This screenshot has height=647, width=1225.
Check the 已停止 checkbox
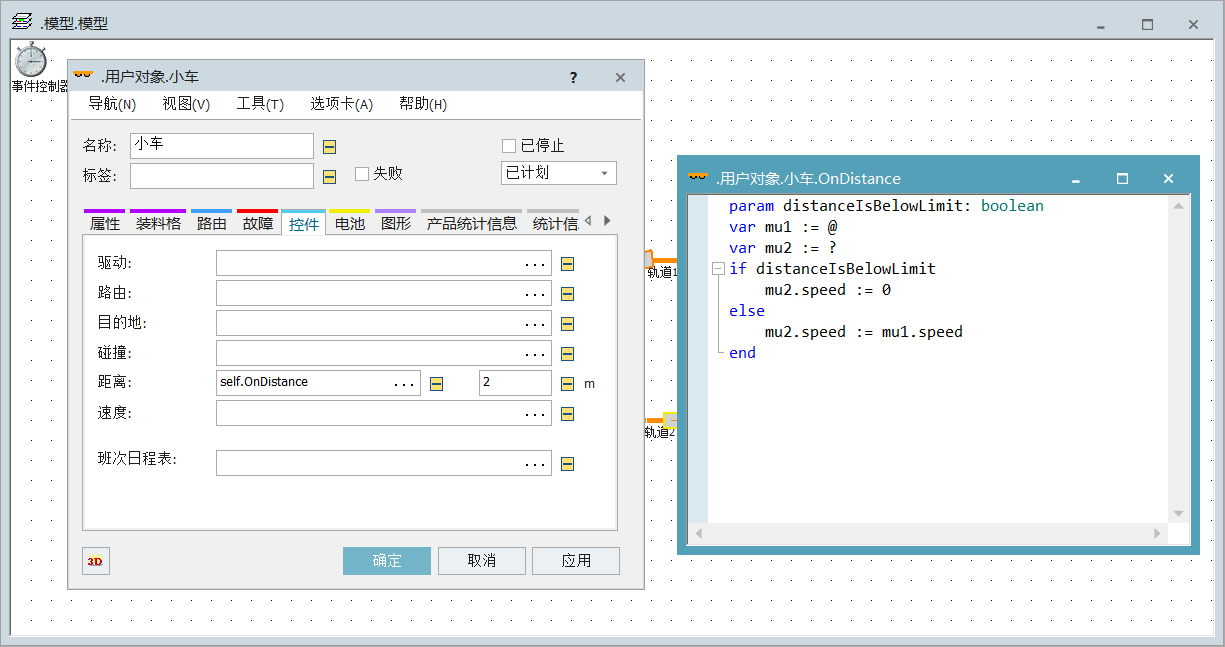click(509, 146)
